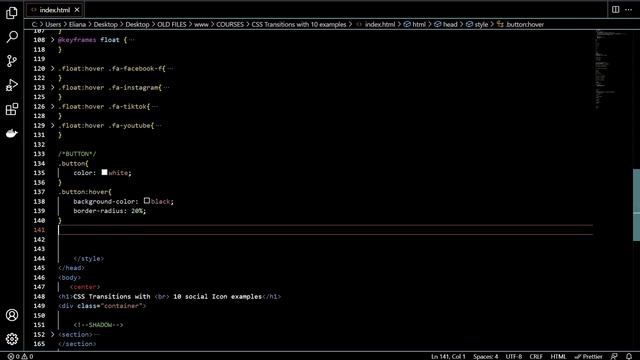The image size is (640, 360).
Task: Open Source Control view
Action: (x=12, y=61)
